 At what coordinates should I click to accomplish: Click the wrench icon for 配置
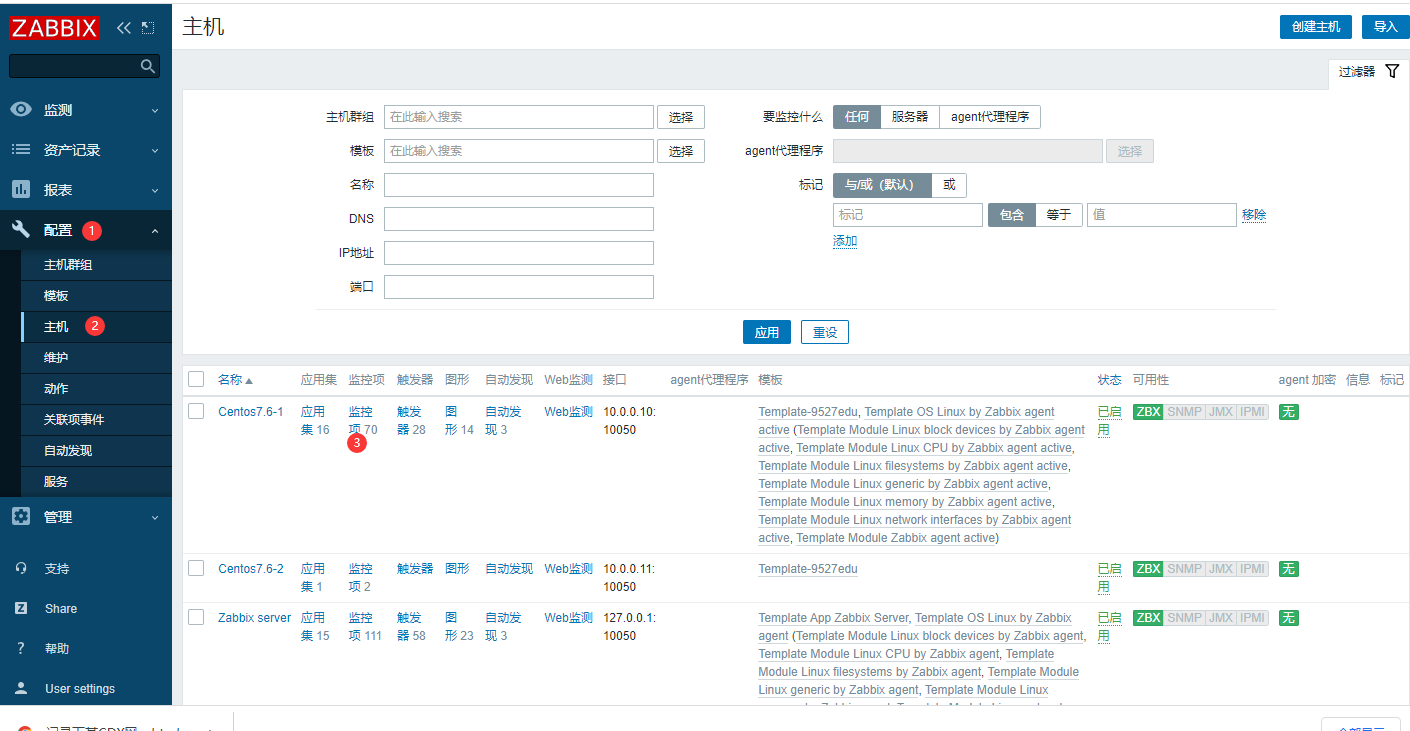click(x=21, y=229)
